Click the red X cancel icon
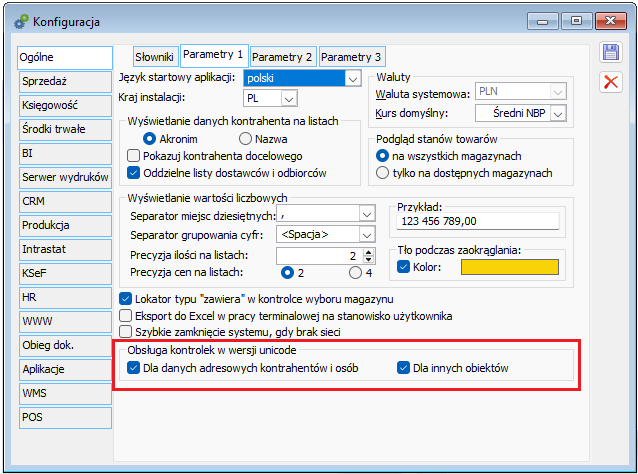The width and height of the screenshot is (638, 474). click(610, 82)
